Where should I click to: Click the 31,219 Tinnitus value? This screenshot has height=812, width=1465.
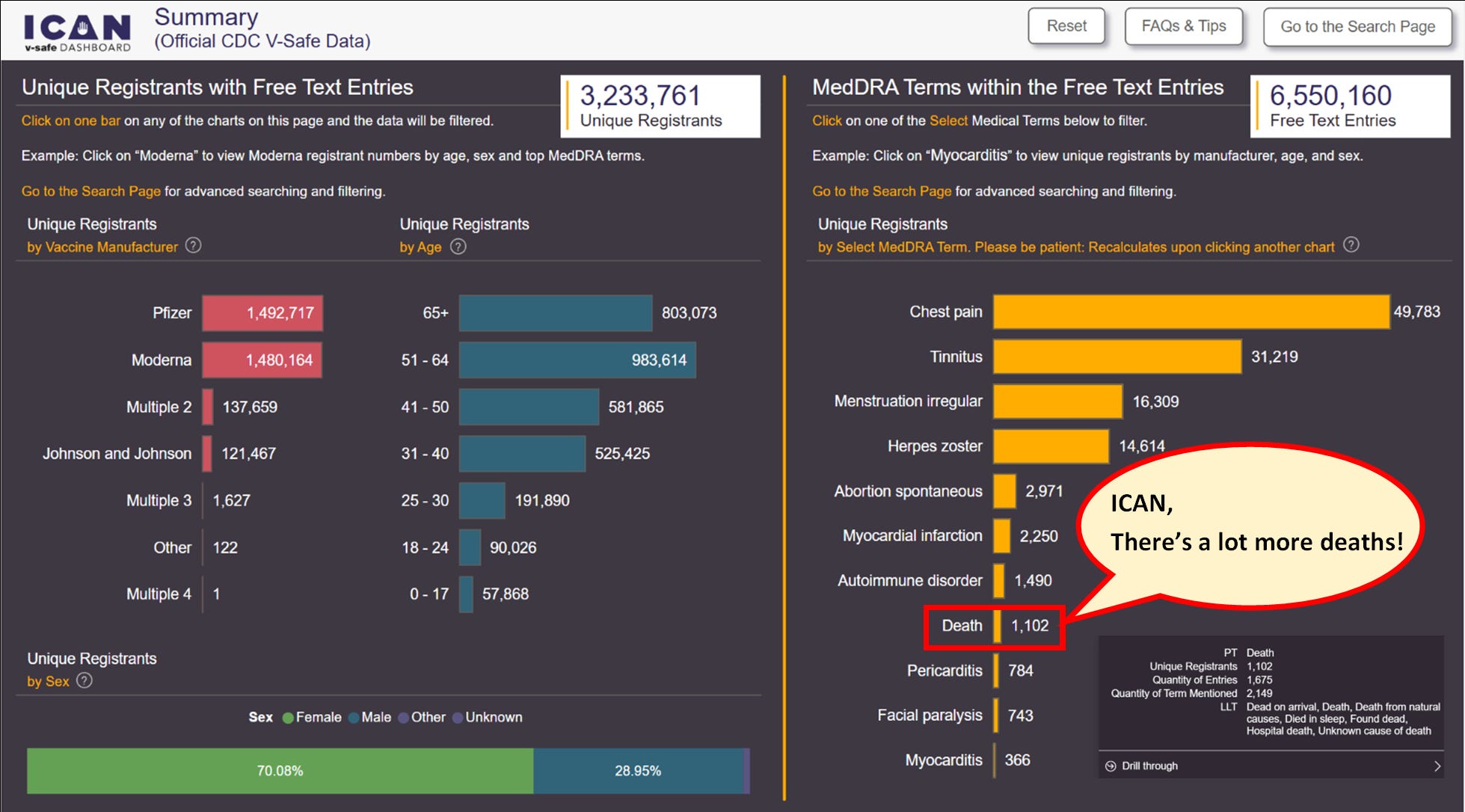1274,357
